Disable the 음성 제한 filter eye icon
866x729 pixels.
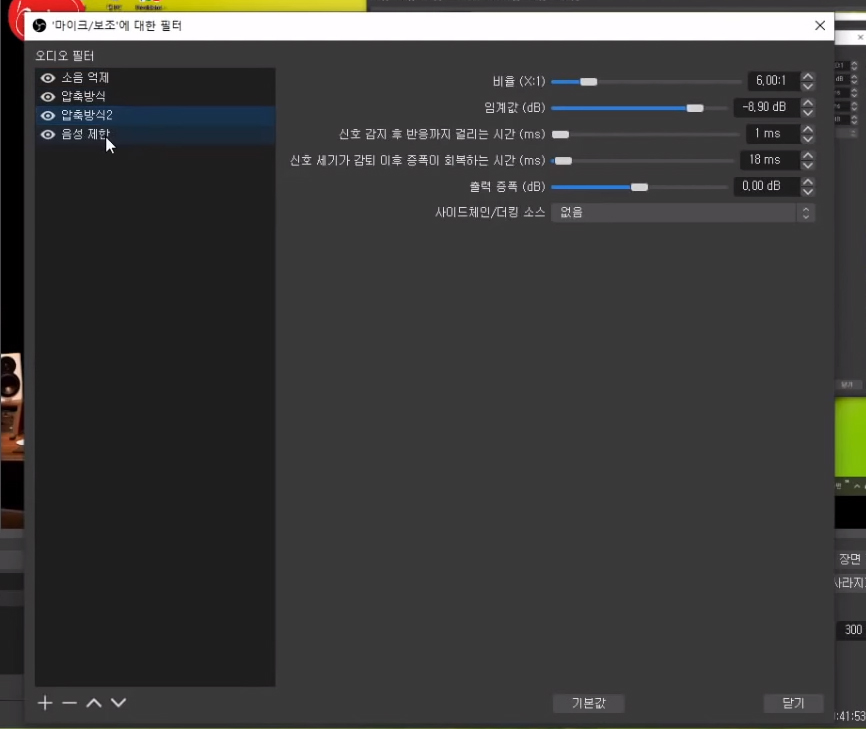47,134
